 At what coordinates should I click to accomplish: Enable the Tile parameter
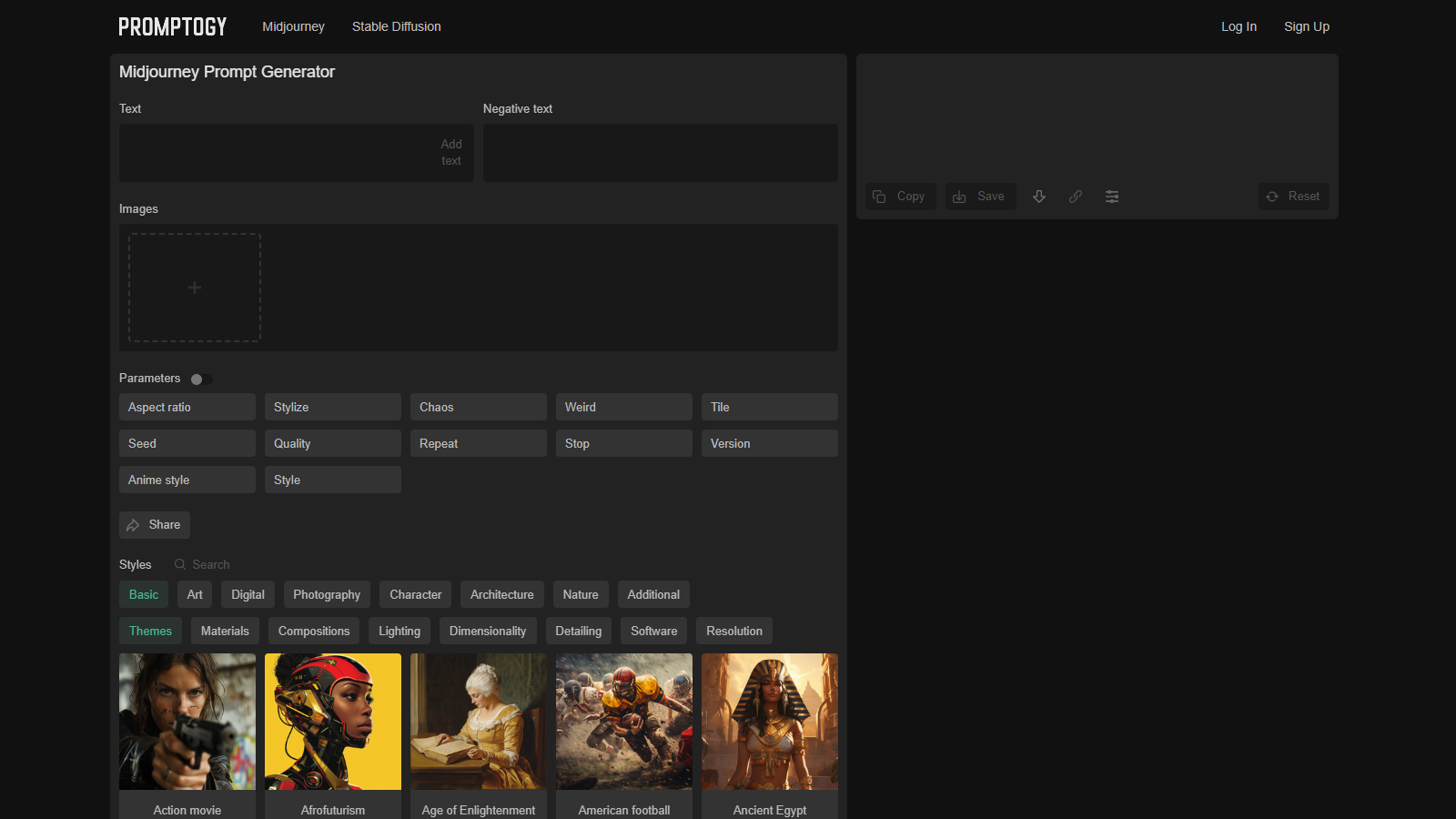(769, 407)
